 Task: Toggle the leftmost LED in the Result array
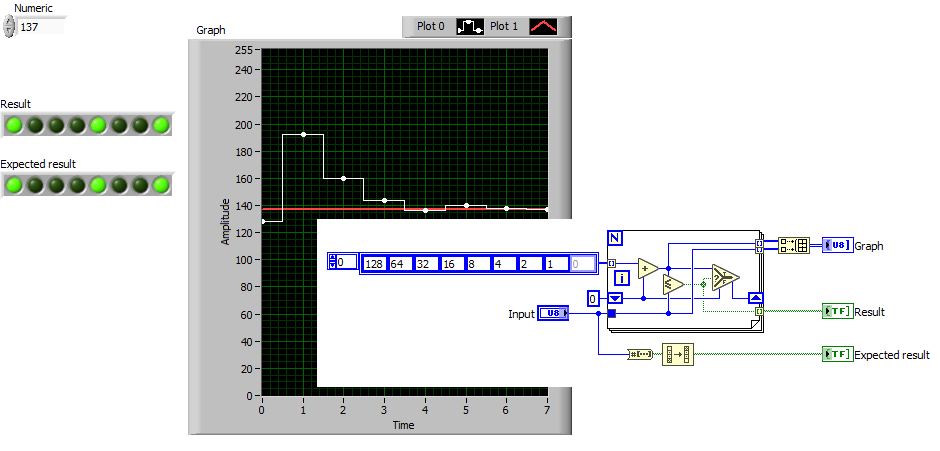click(x=14, y=125)
